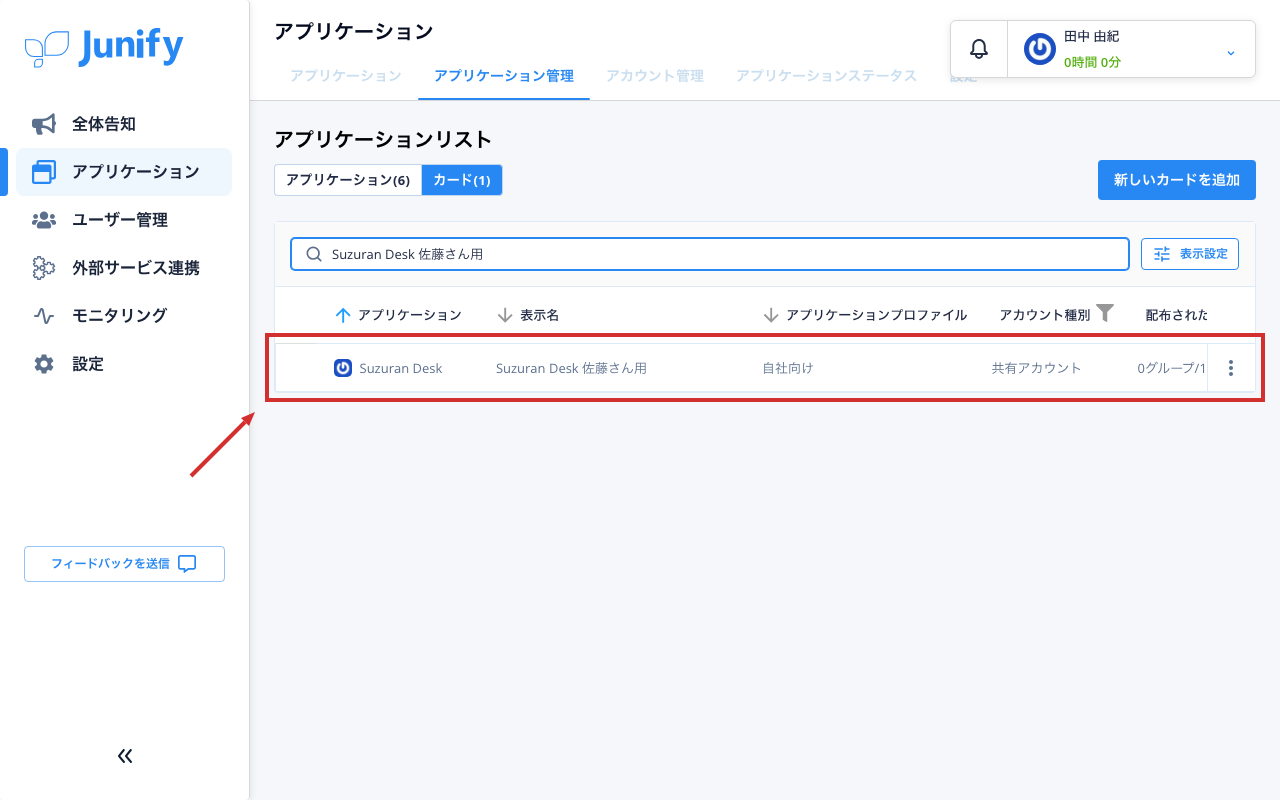Viewport: 1280px width, 800px height.
Task: Switch to アカウント管理 tab
Action: [x=655, y=76]
